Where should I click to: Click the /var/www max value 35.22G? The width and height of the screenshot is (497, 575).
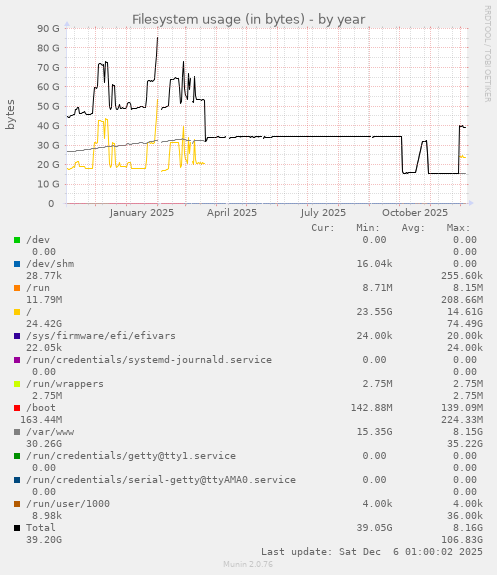(465, 444)
